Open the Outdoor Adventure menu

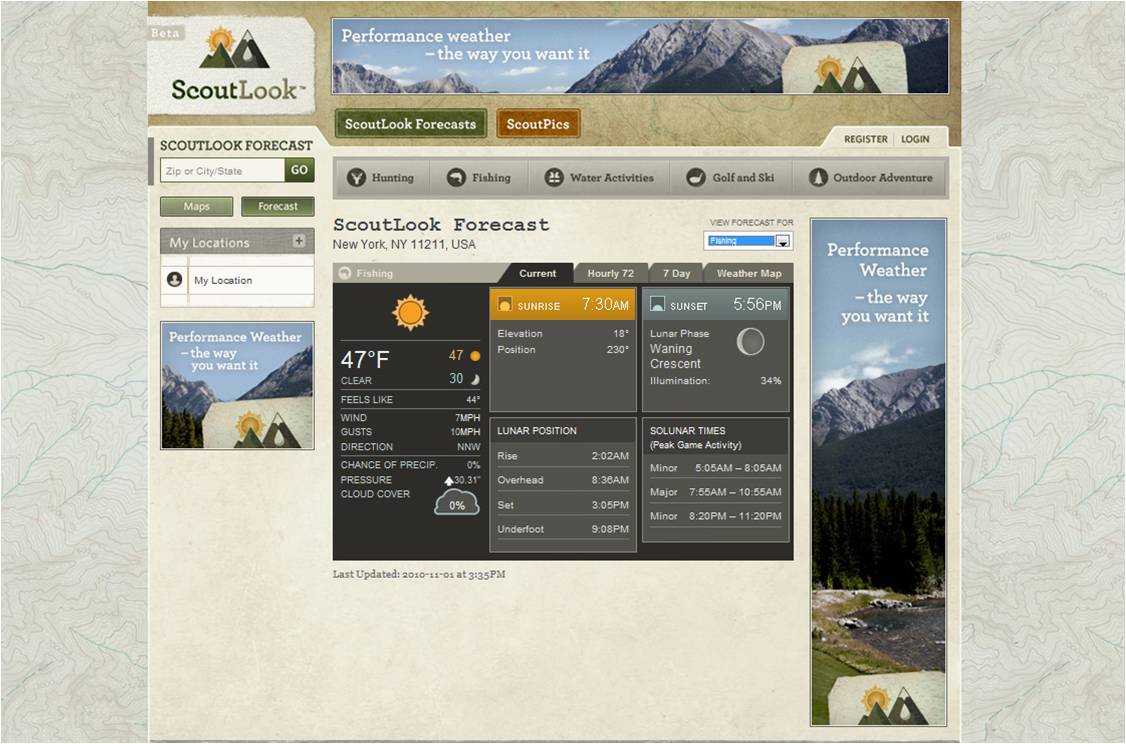point(870,177)
